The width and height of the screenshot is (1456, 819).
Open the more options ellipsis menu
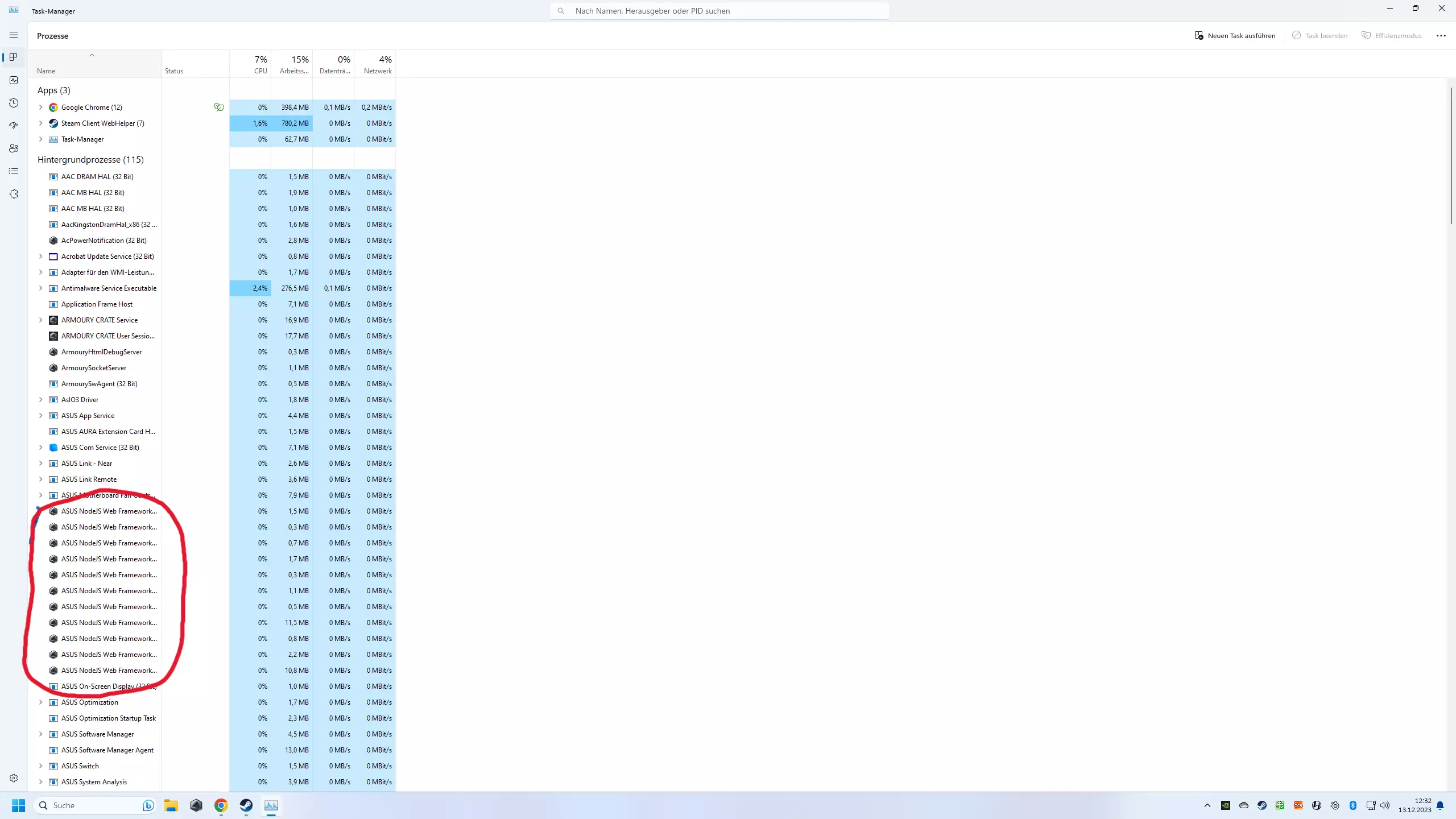pyautogui.click(x=1441, y=36)
